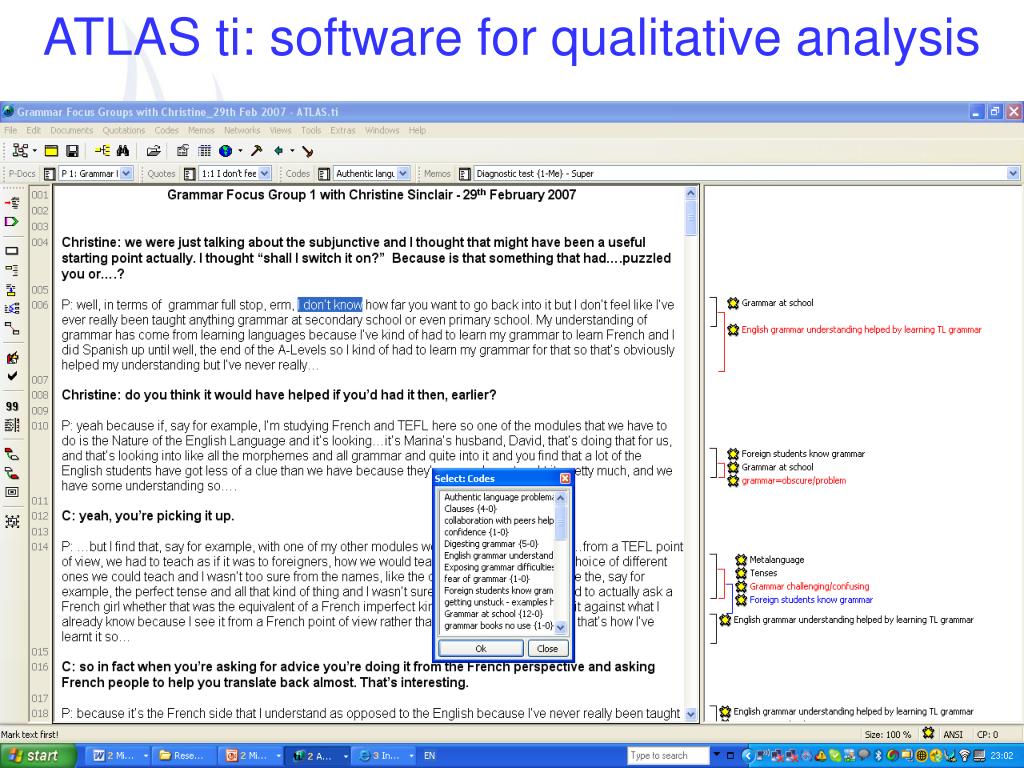This screenshot has width=1024, height=768.
Task: Open dropdown arrow next to network toolbar icon
Action: click(x=35, y=151)
